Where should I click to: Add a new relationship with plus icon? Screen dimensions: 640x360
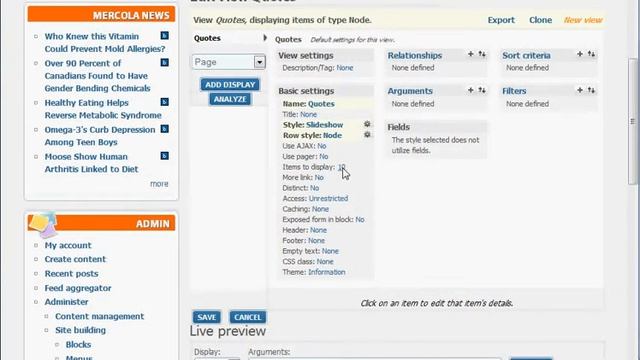pyautogui.click(x=471, y=54)
